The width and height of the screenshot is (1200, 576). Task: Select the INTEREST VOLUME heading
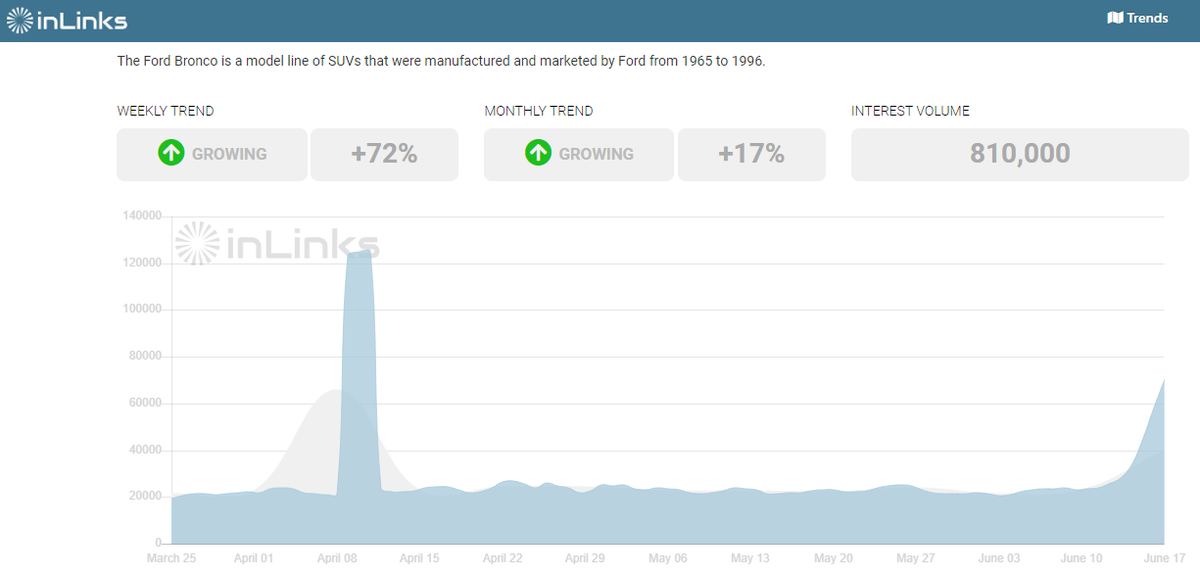(x=910, y=111)
